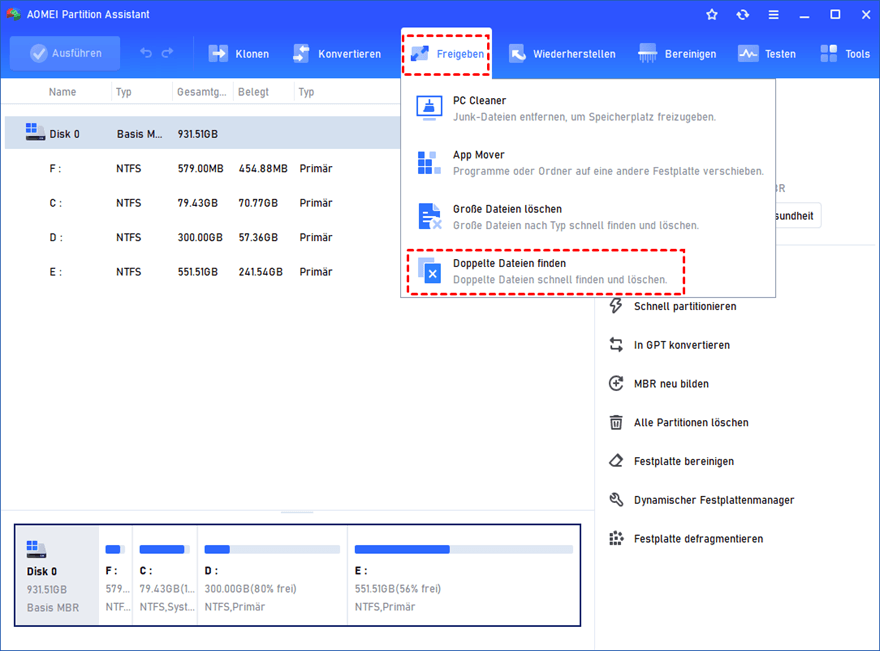Click the Schnell partitionieren lightning icon

click(616, 306)
